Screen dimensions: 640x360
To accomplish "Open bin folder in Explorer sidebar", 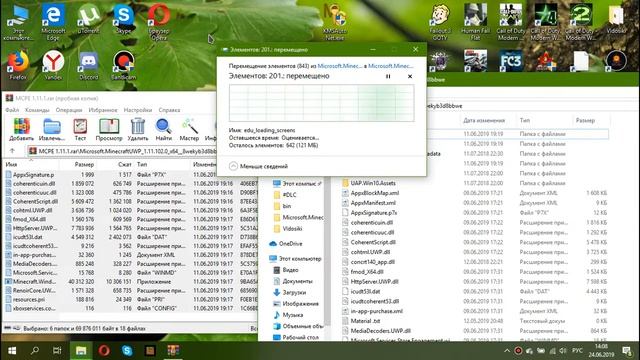I will [287, 206].
